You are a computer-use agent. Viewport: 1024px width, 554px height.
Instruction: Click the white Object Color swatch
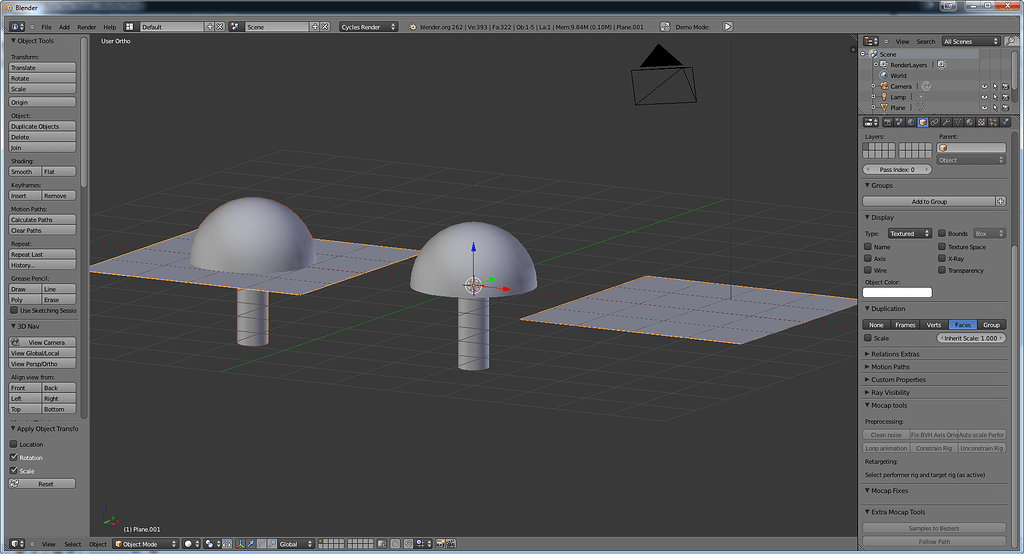(x=897, y=292)
